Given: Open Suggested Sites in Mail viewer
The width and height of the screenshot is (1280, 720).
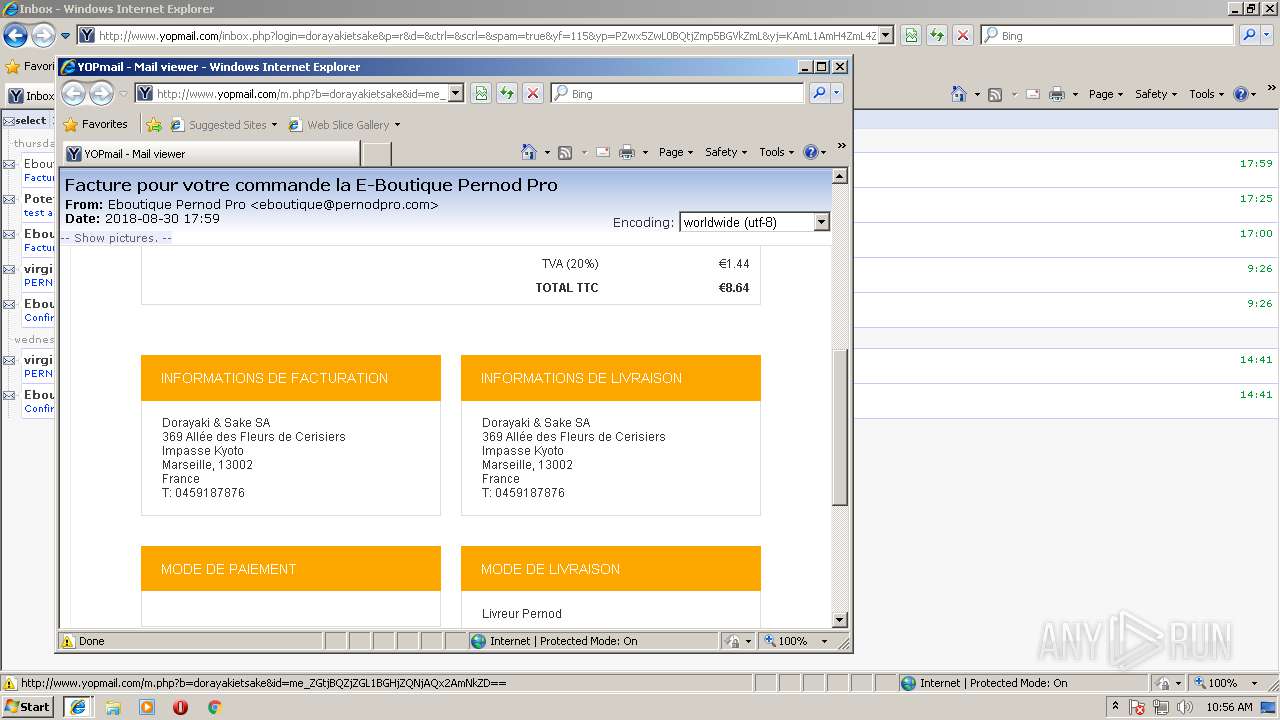Looking at the screenshot, I should [x=224, y=125].
